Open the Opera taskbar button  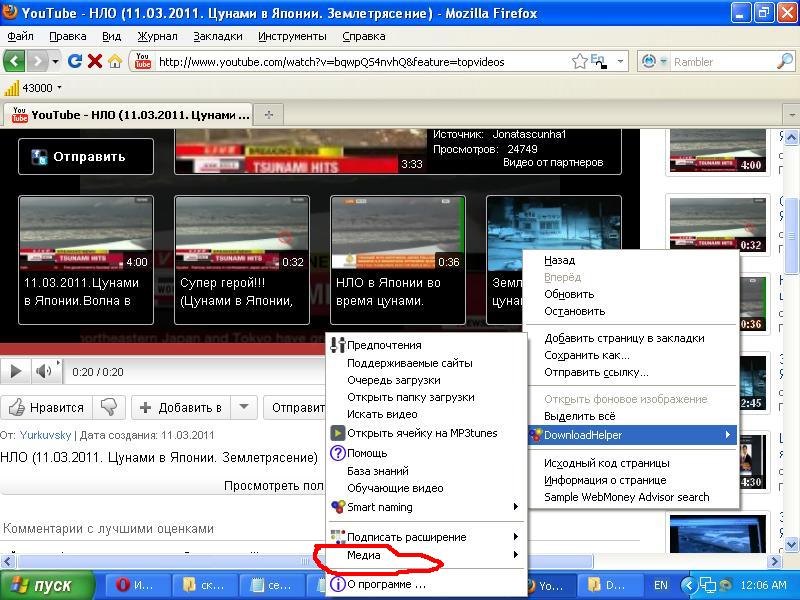tap(136, 585)
